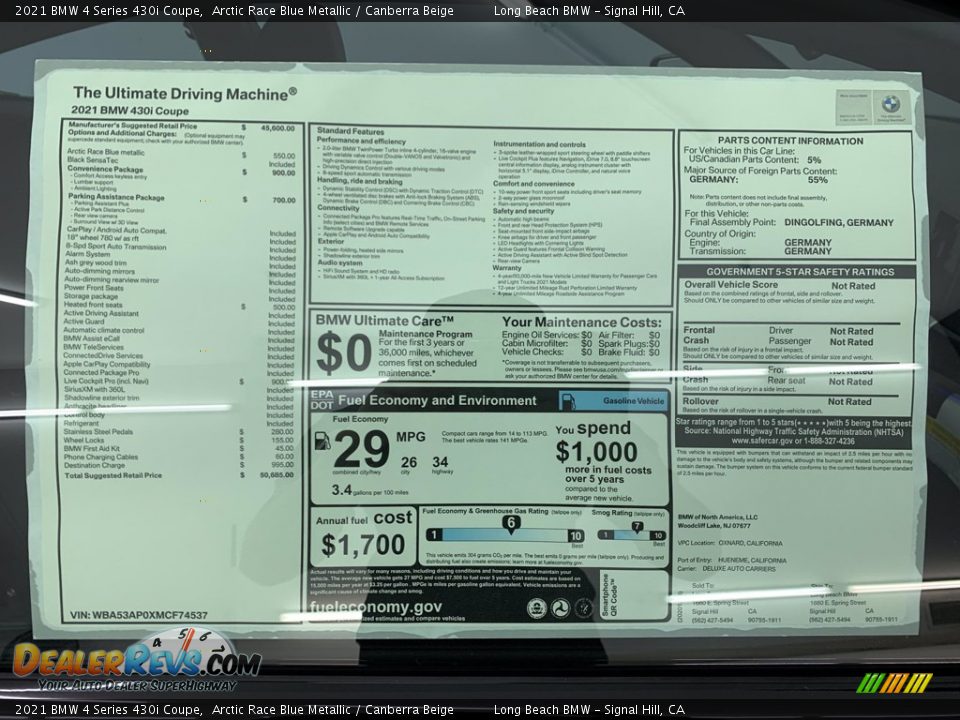
Task: Select "Apple CarPlay Compatibility" line
Action: pos(107,364)
